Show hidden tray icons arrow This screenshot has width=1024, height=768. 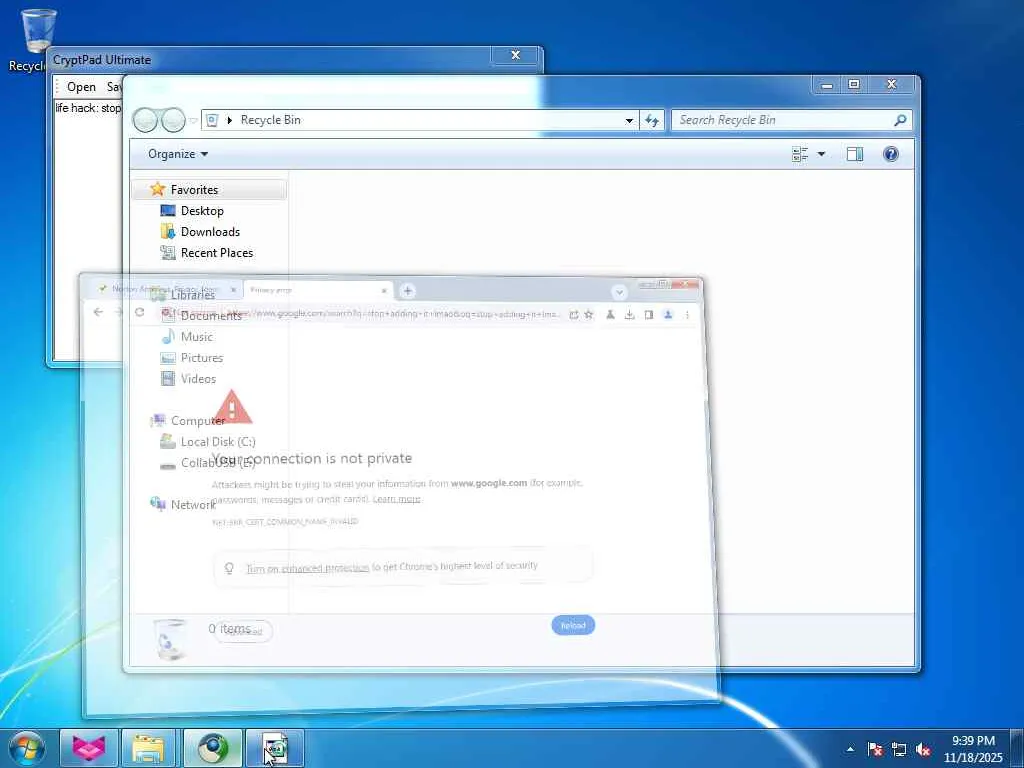pyautogui.click(x=850, y=749)
